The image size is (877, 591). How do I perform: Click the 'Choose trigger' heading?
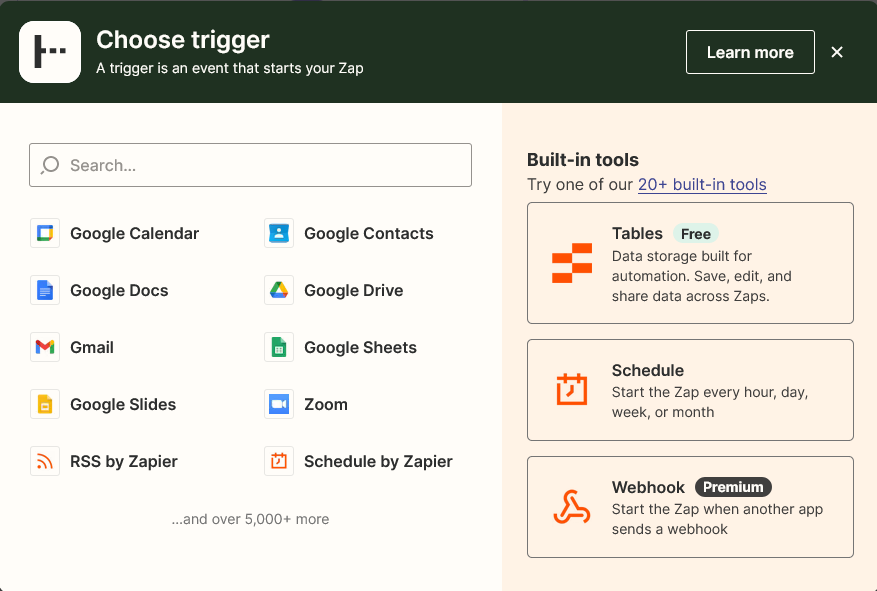(183, 40)
